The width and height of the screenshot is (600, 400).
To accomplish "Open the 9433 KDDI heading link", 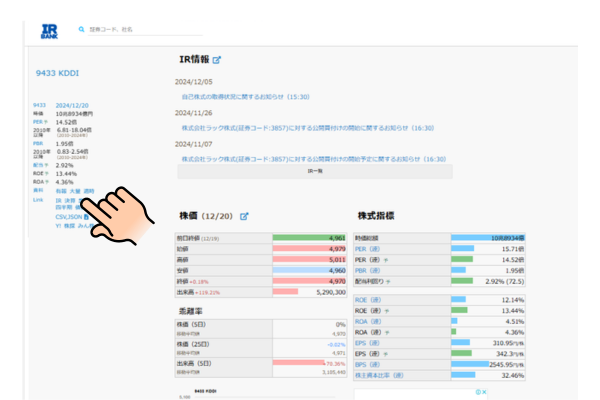I will (x=57, y=73).
